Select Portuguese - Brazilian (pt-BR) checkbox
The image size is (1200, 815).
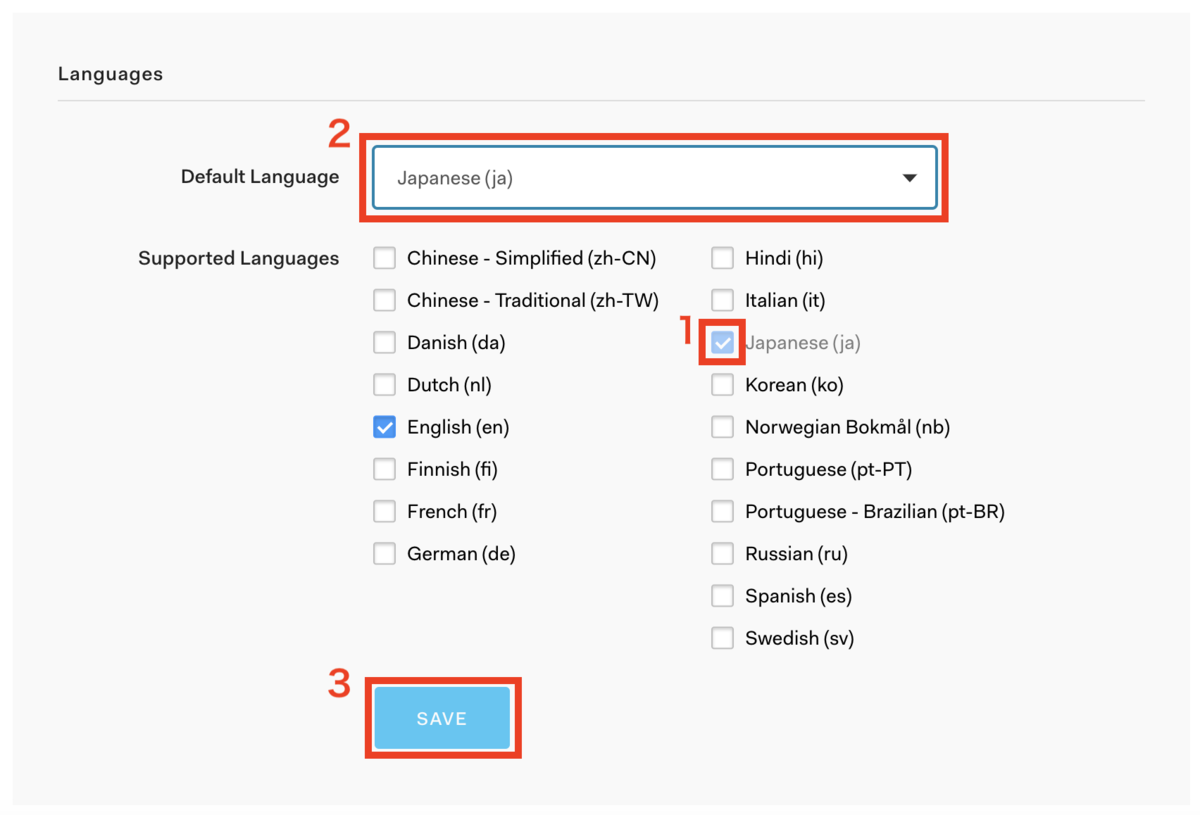point(722,511)
